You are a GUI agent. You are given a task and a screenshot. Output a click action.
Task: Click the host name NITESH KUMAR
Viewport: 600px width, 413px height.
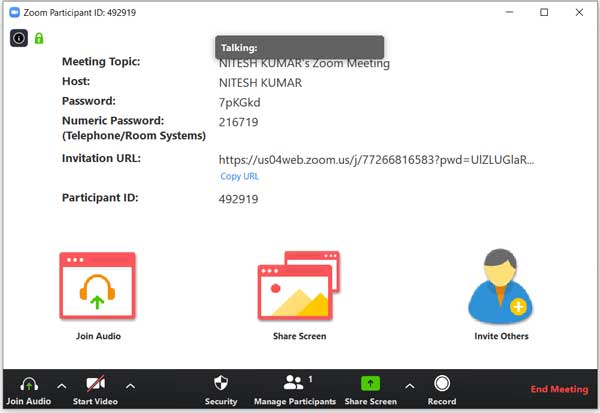[x=260, y=83]
